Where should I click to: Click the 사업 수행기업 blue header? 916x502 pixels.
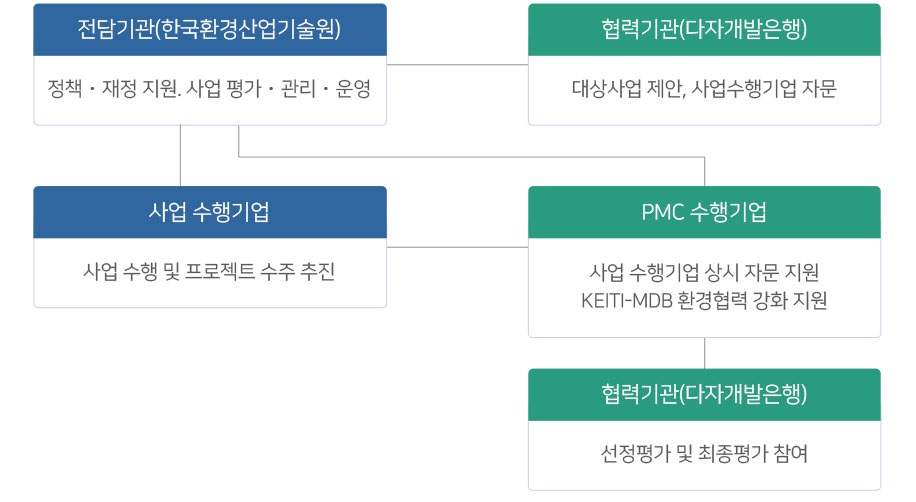click(x=210, y=212)
